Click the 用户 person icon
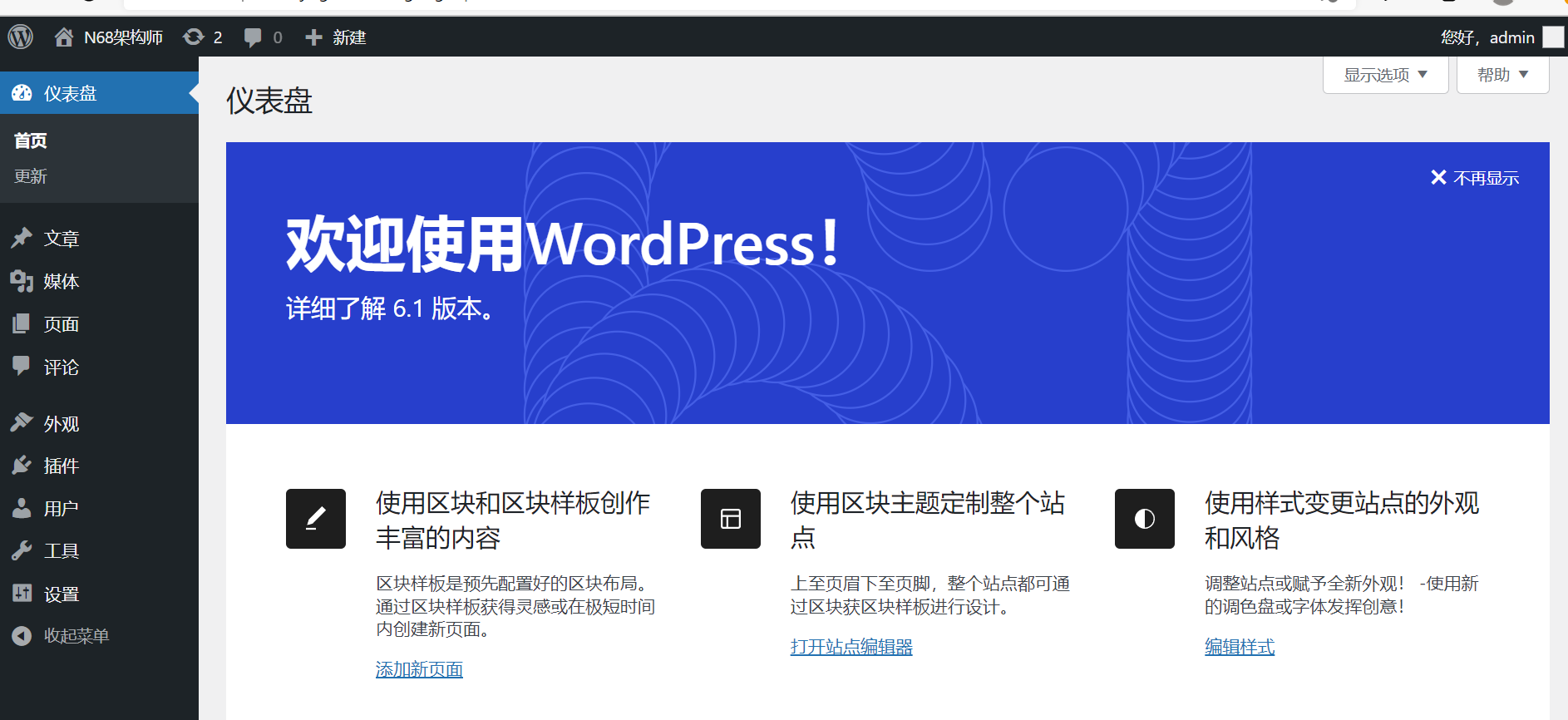This screenshot has height=720, width=1568. pos(22,508)
